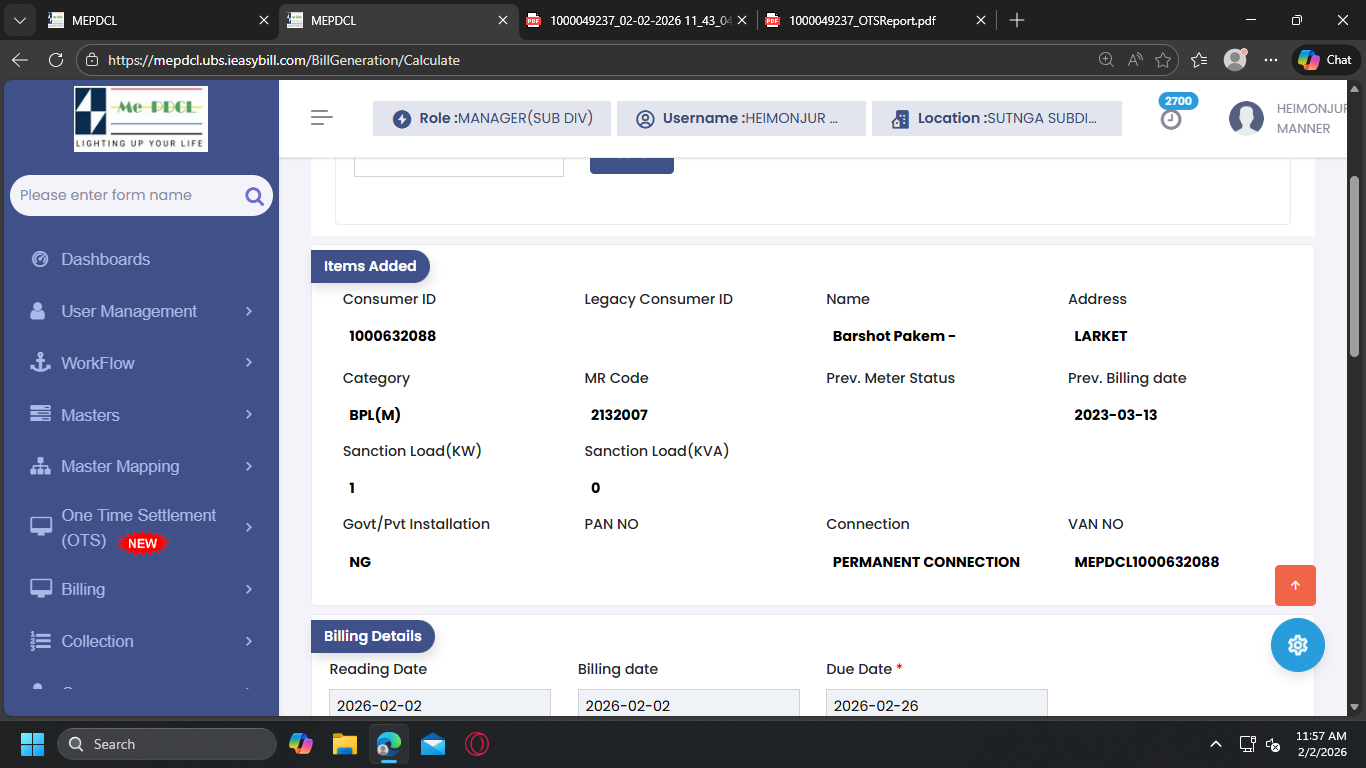
Task: Click the Due Date input field
Action: tap(936, 704)
